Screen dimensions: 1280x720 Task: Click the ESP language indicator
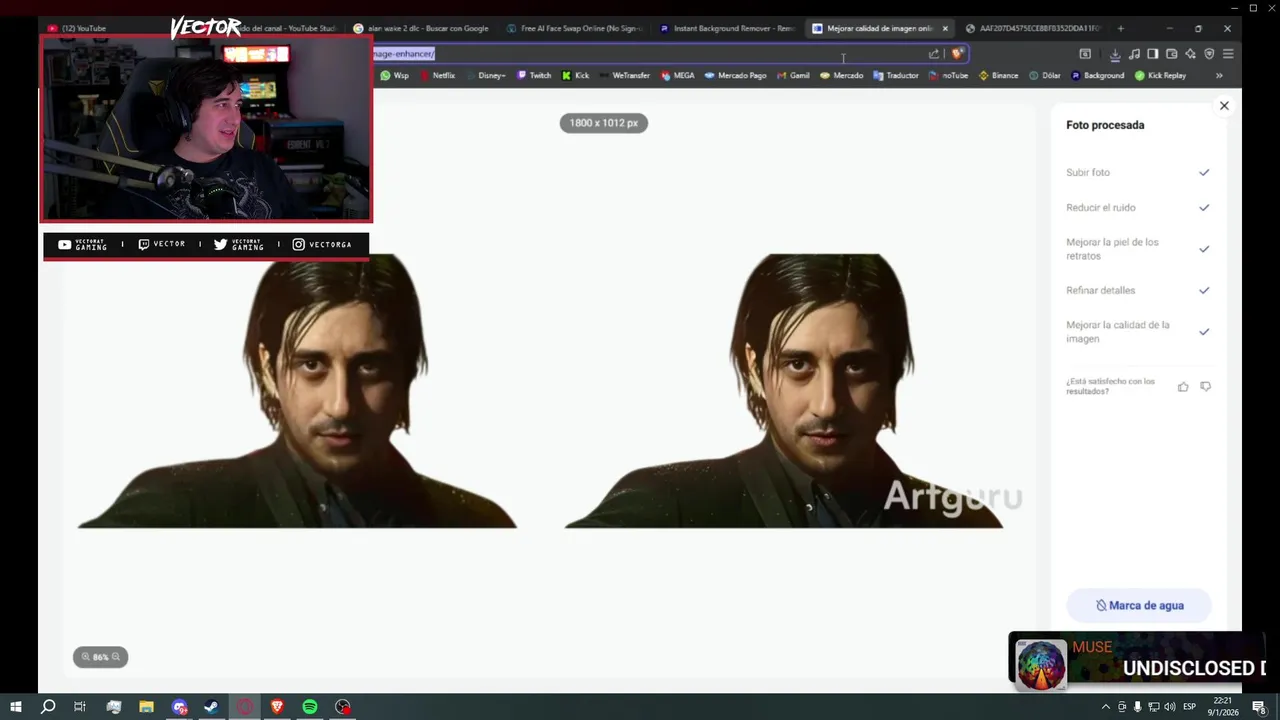pyautogui.click(x=1190, y=707)
